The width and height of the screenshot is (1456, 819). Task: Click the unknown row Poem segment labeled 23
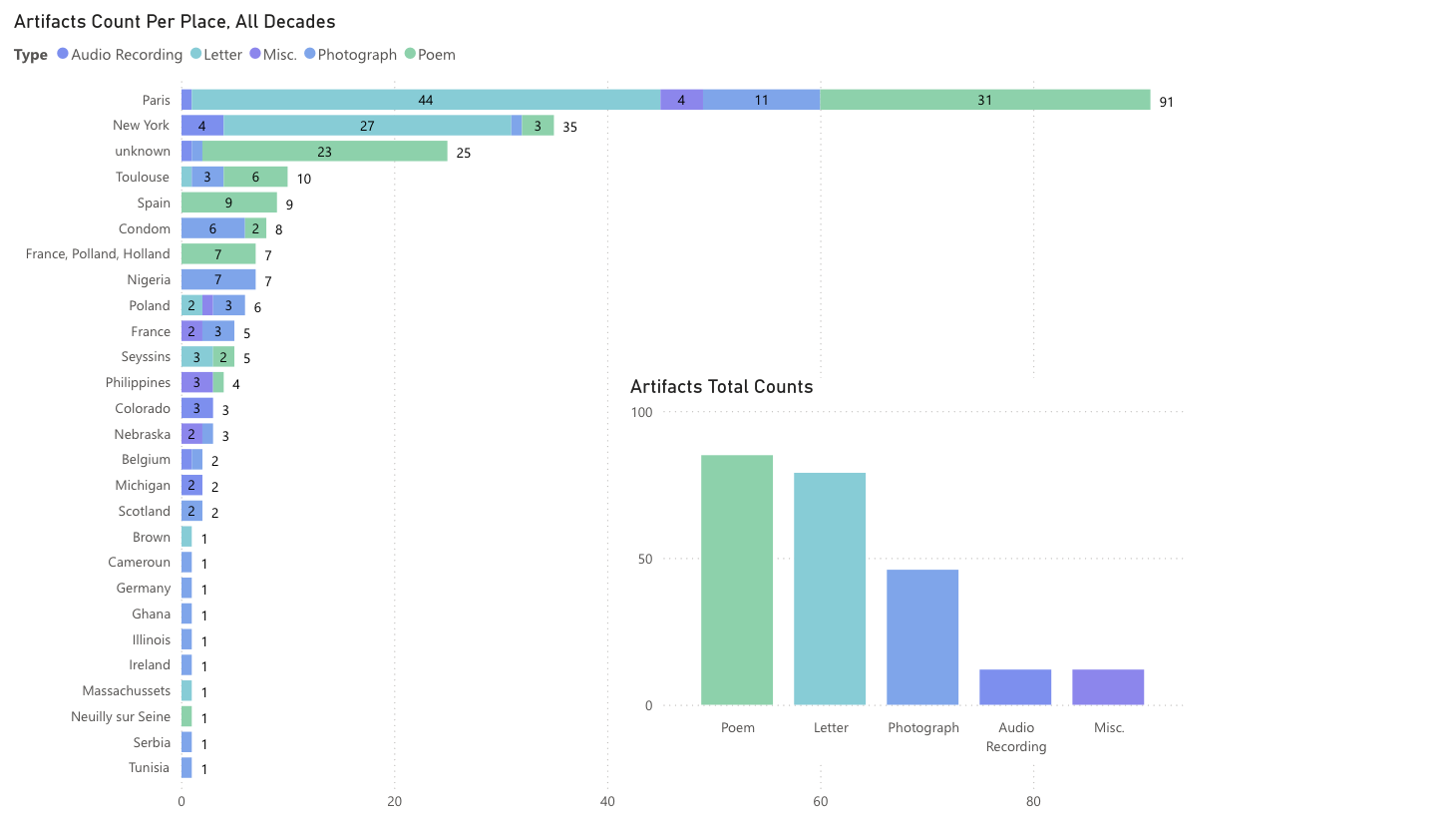[324, 152]
